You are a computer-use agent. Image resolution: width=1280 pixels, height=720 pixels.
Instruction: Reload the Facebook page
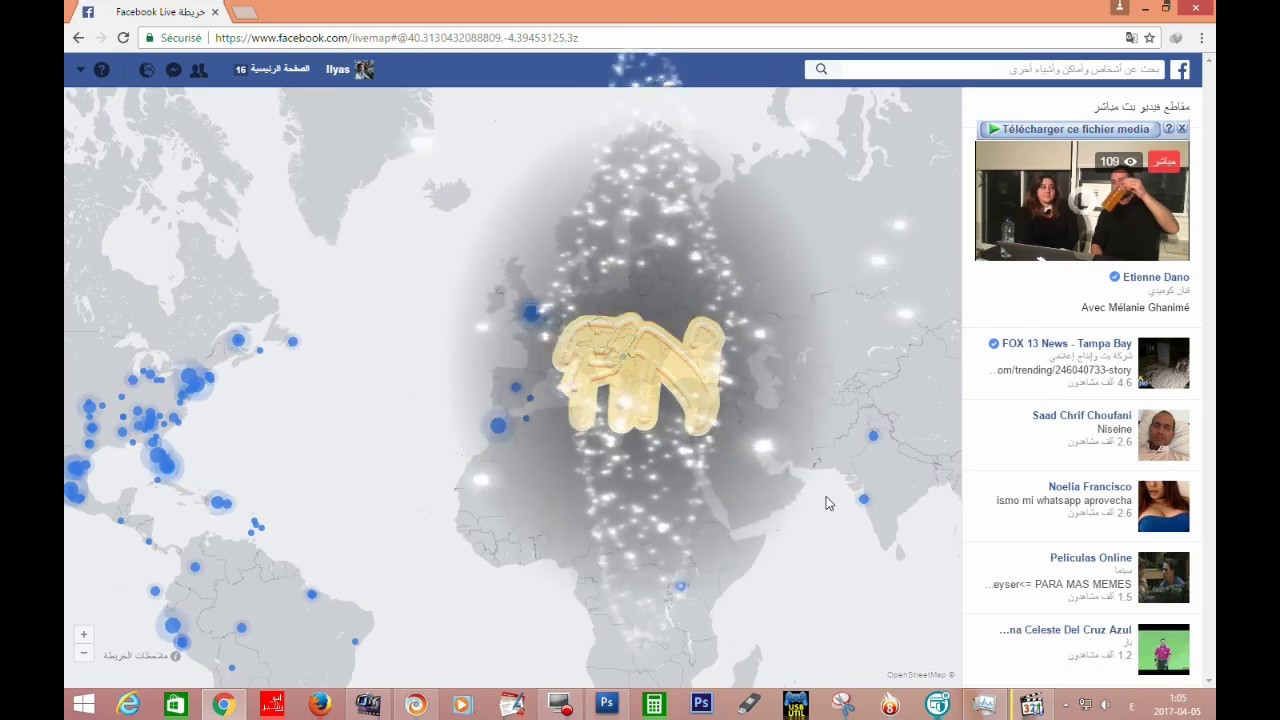tap(123, 38)
